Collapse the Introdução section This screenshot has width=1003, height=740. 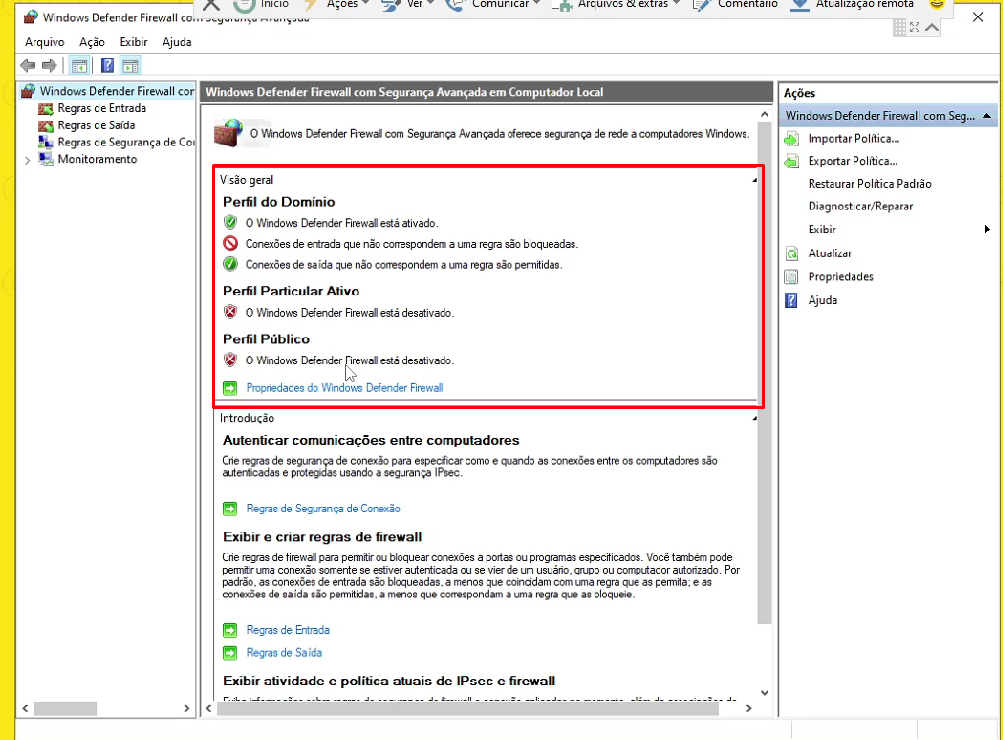tap(754, 419)
